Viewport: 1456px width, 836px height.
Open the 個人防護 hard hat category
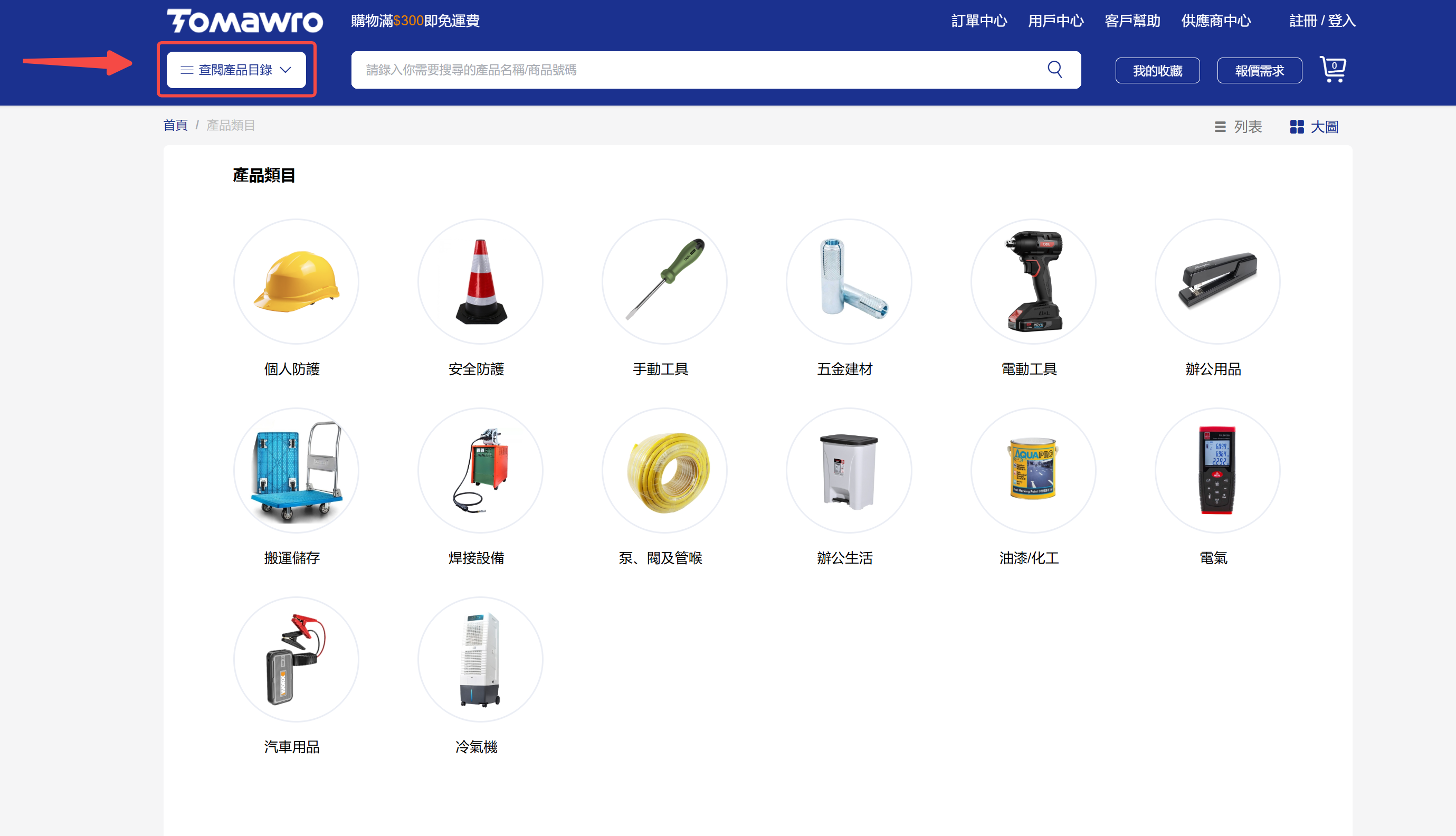click(296, 281)
